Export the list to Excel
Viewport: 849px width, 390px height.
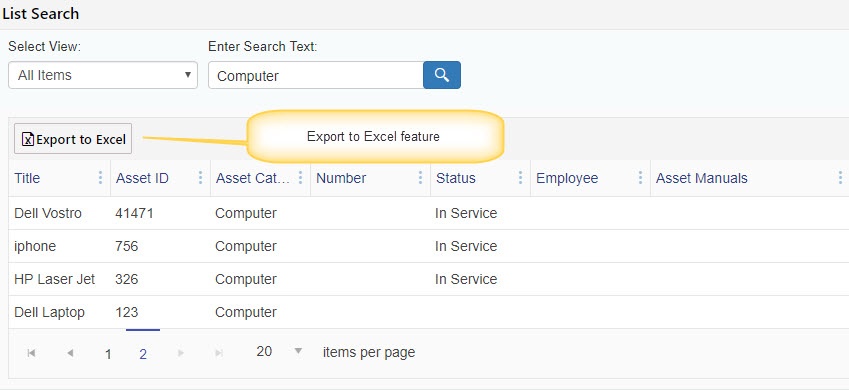[73, 139]
